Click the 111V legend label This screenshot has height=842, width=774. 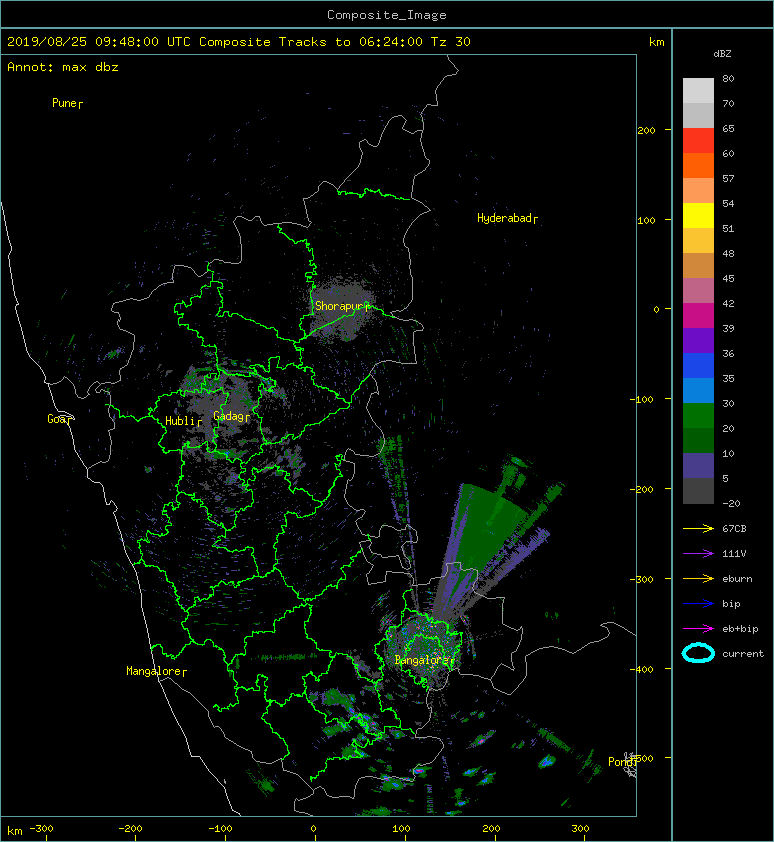pos(734,554)
